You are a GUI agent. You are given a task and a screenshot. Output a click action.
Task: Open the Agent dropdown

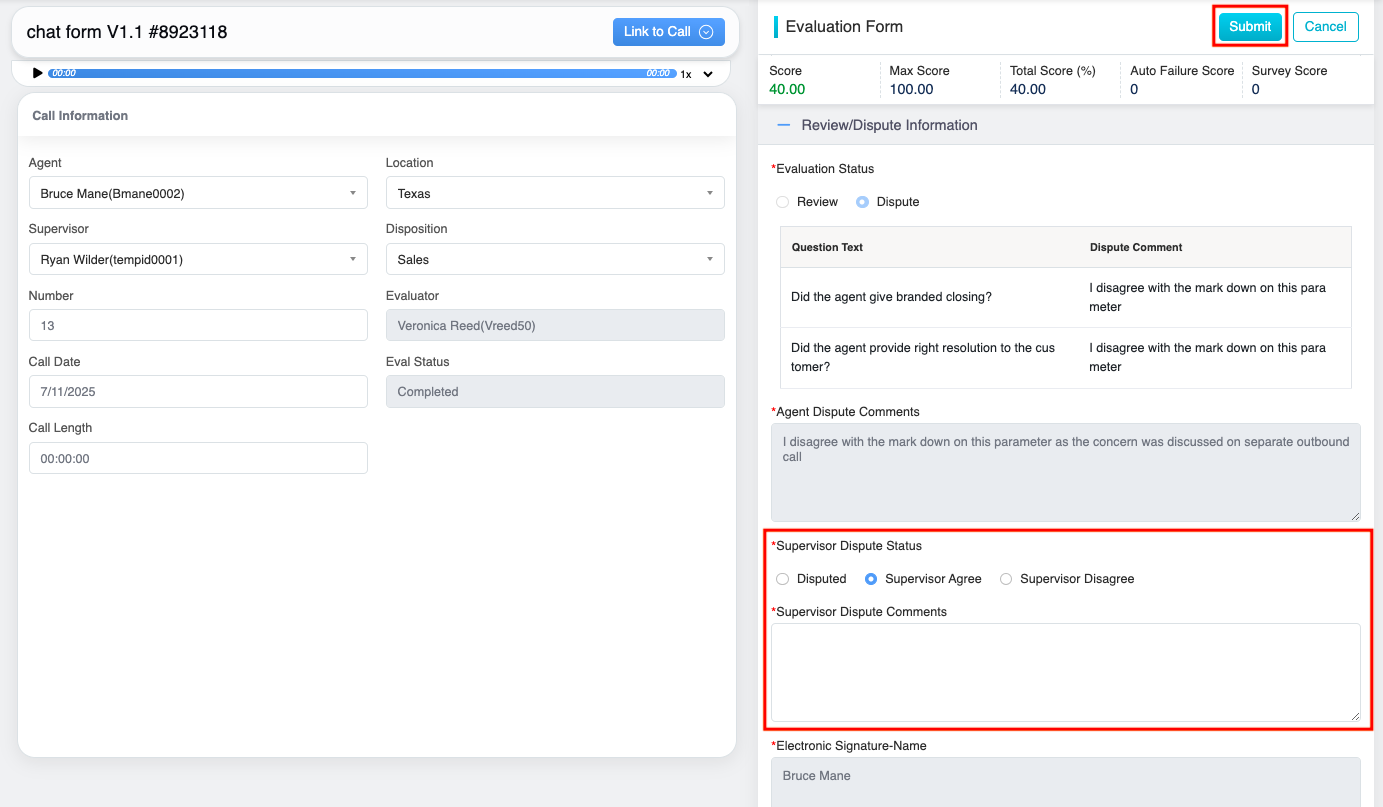point(198,193)
